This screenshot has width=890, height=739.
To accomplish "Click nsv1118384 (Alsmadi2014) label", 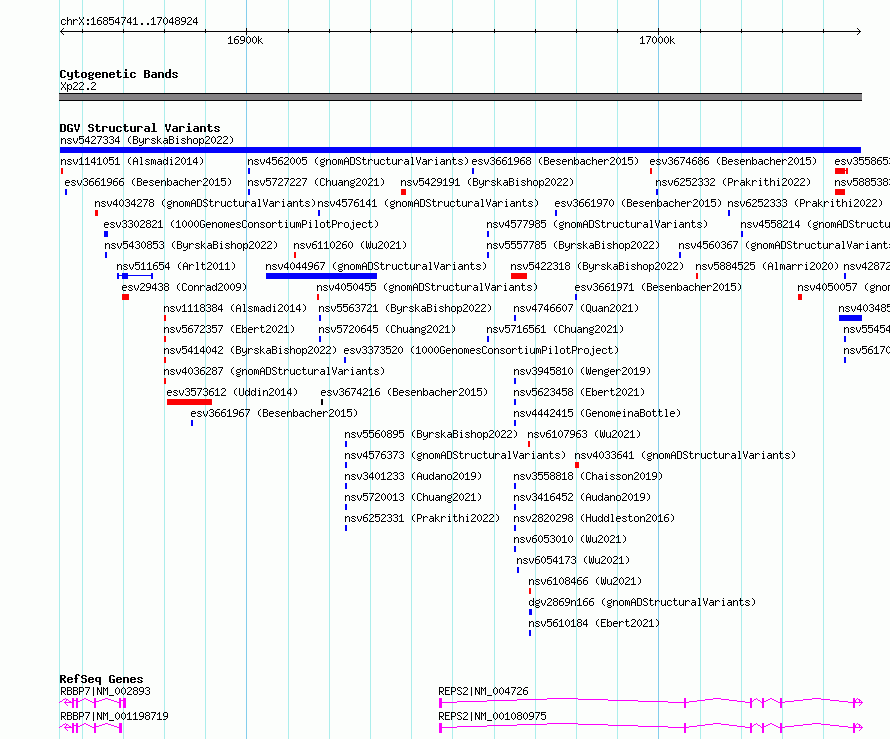I will 235,308.
